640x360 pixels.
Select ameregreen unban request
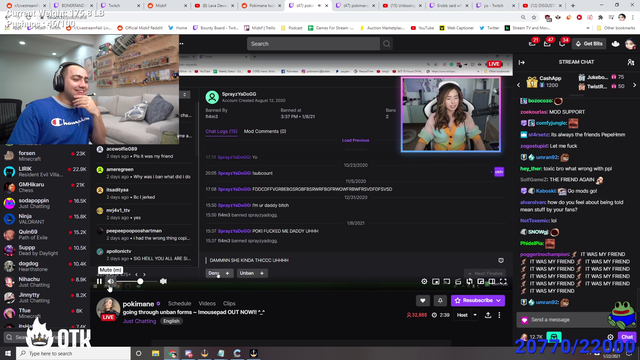144,173
